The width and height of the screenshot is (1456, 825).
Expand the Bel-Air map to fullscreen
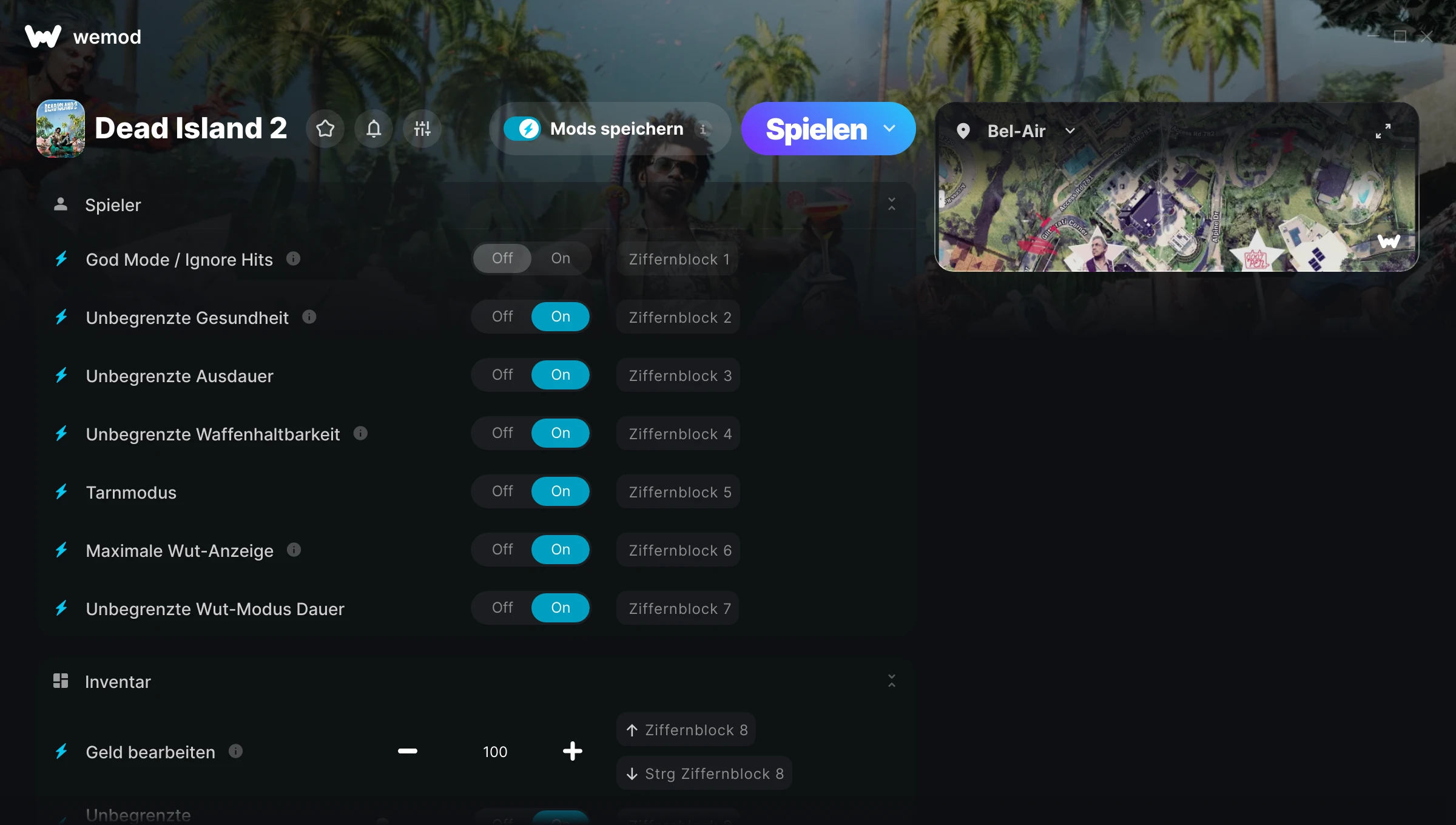click(1383, 131)
